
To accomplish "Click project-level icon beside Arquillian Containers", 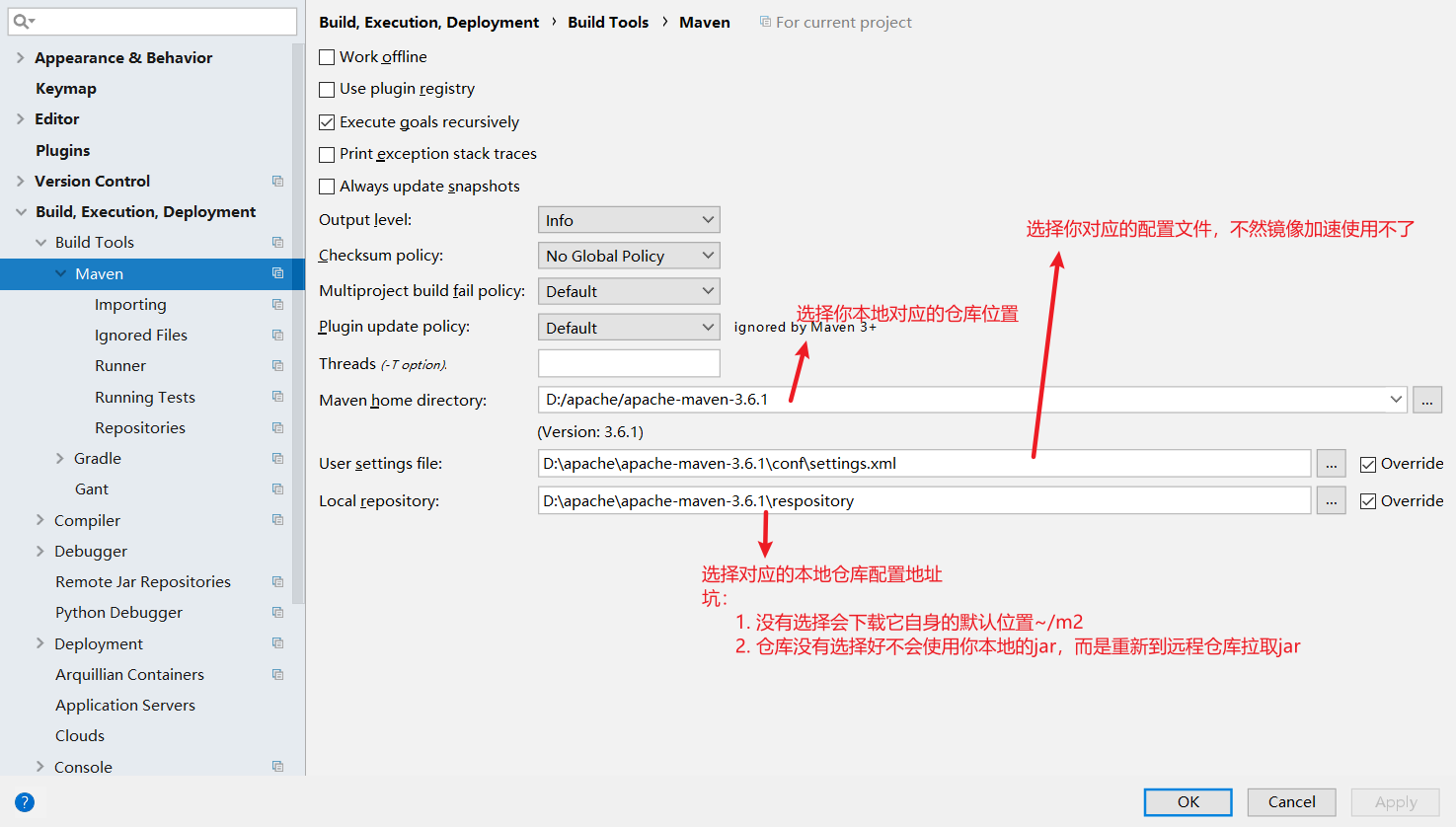I will 277,675.
